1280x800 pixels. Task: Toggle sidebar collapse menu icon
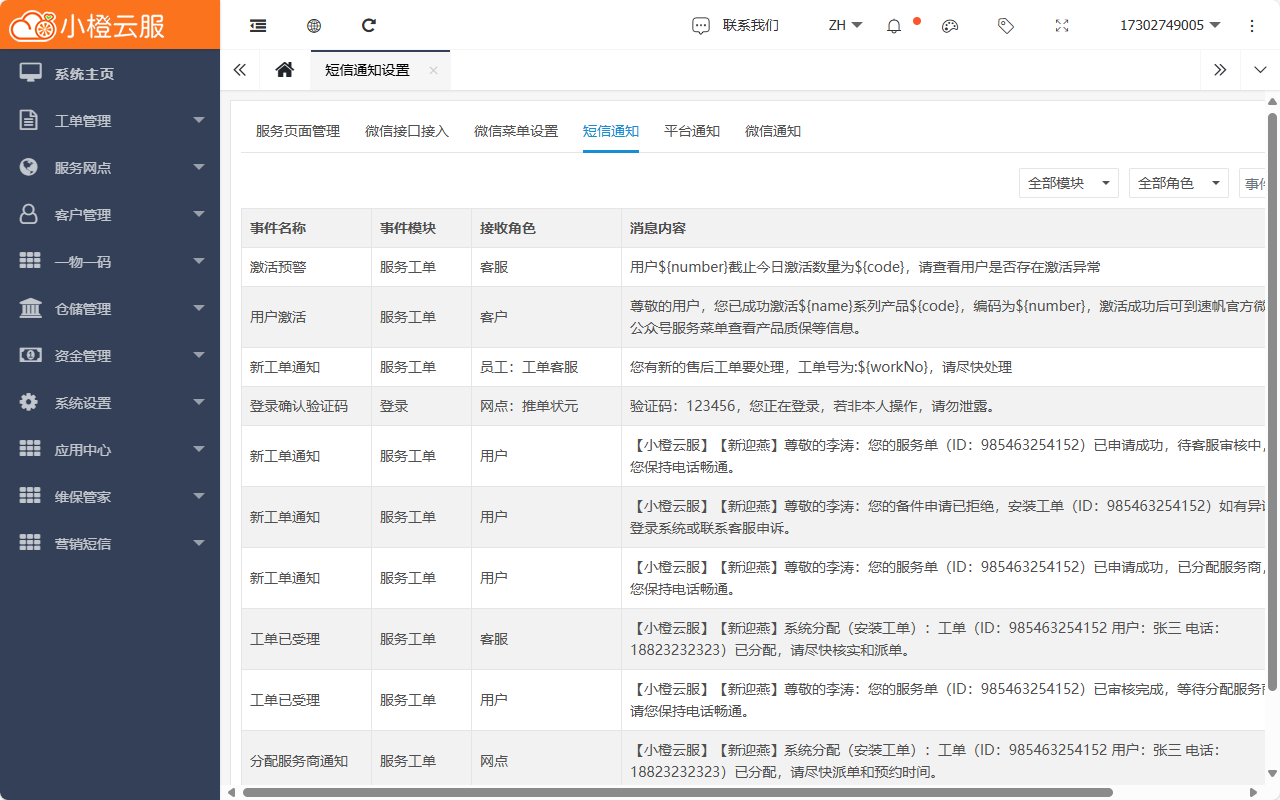pyautogui.click(x=258, y=26)
